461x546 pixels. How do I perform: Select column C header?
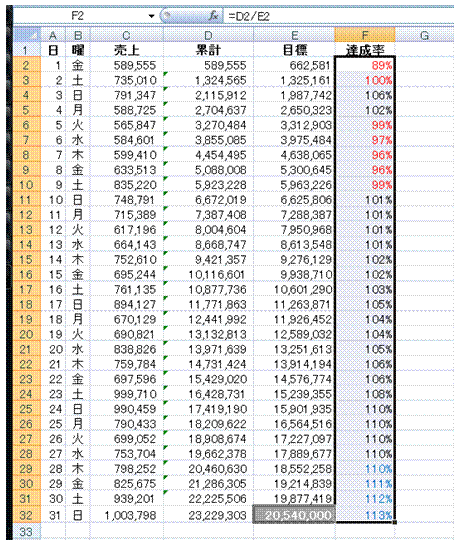[x=126, y=35]
